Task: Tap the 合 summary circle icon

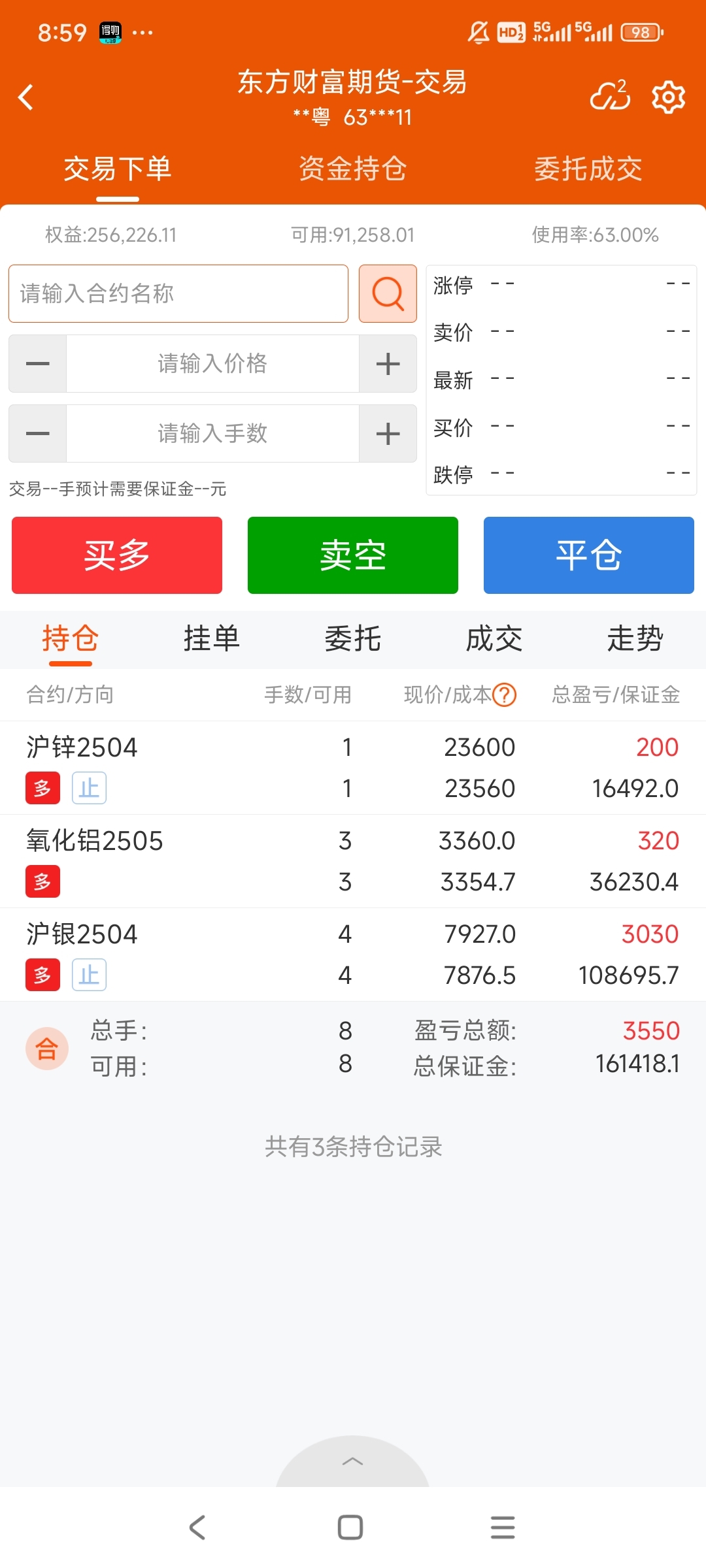Action: pyautogui.click(x=47, y=1049)
